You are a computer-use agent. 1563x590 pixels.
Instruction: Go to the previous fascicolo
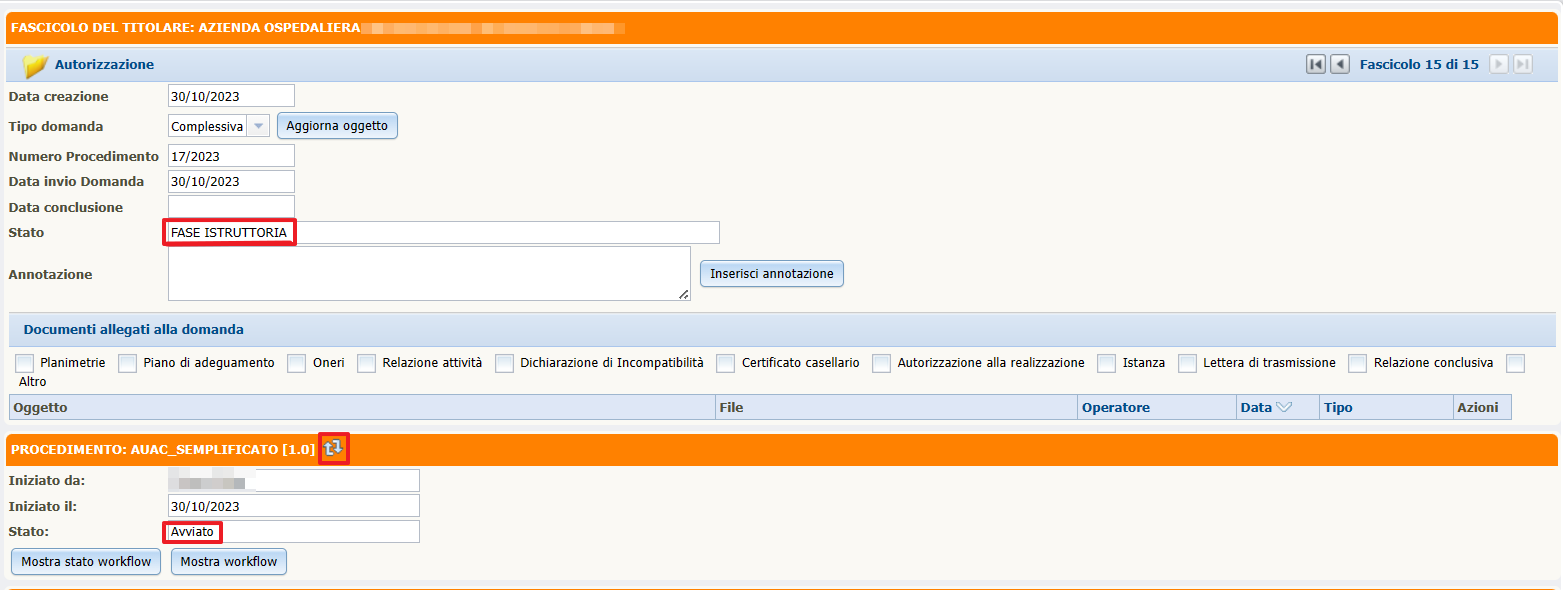pyautogui.click(x=1340, y=65)
